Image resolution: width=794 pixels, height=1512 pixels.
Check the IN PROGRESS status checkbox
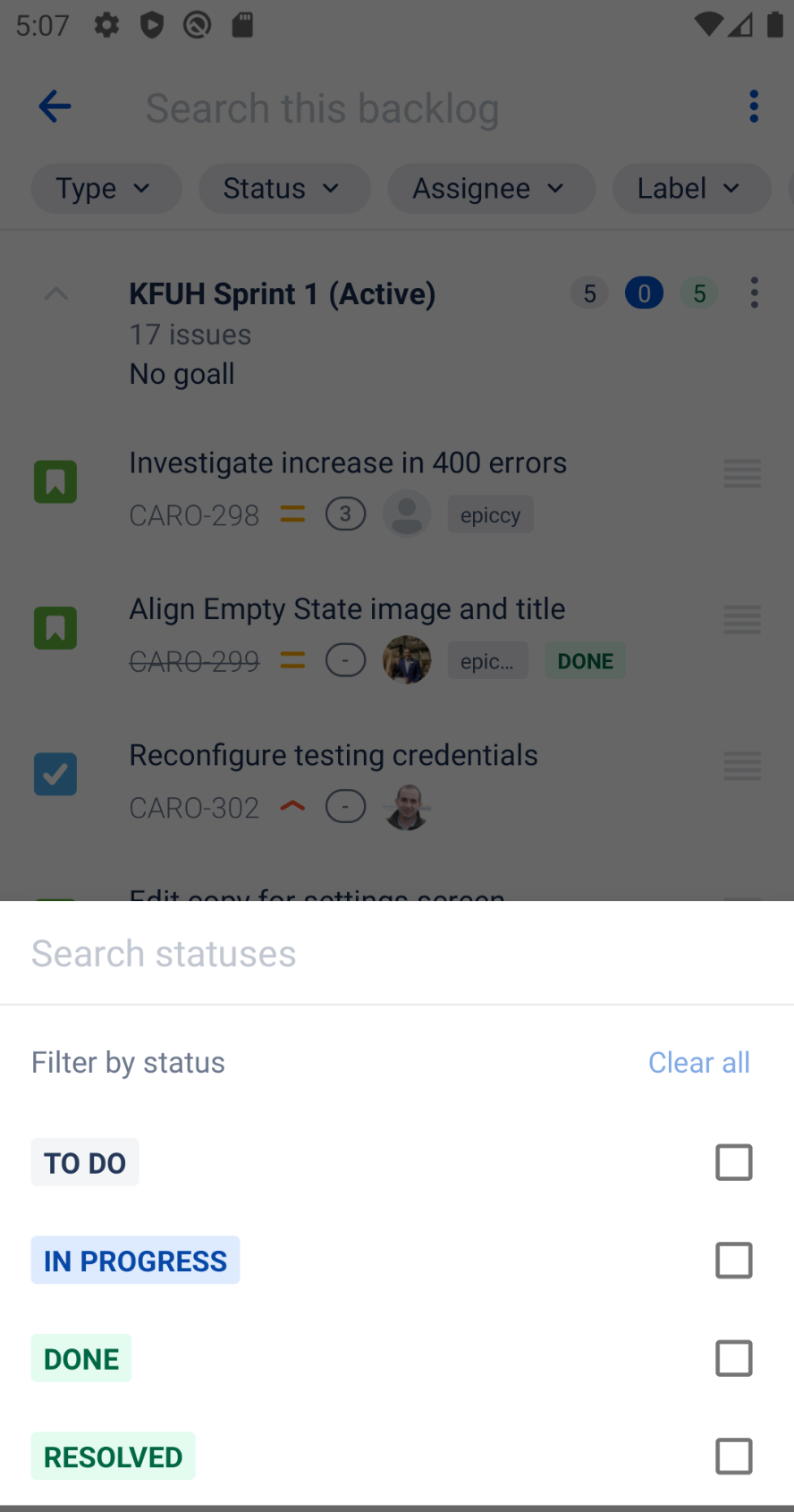(x=734, y=1261)
